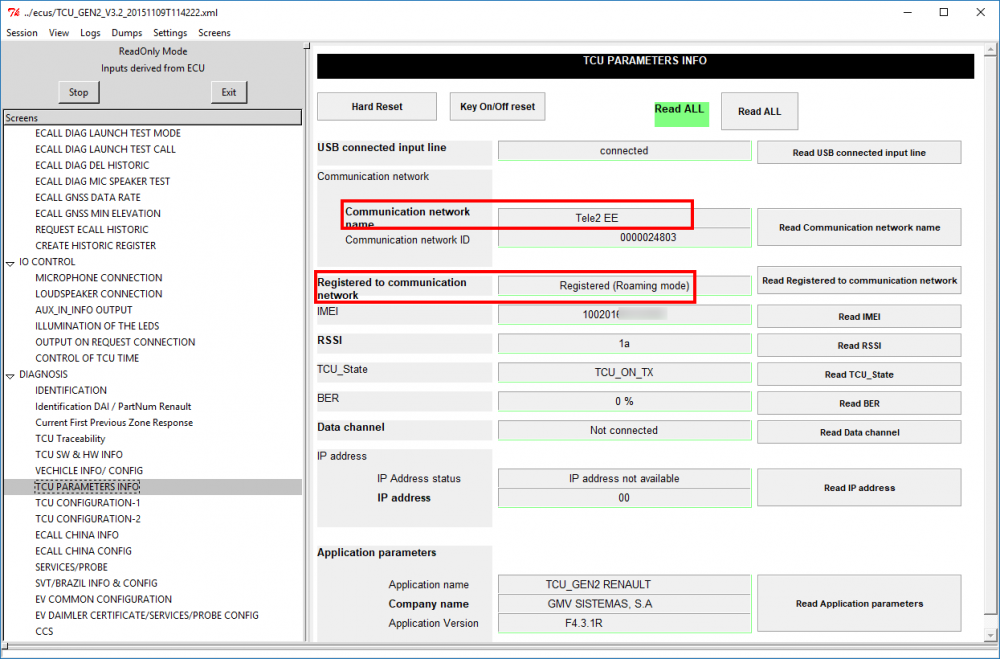The image size is (1000, 659).
Task: Click Read Communication network name button
Action: (x=859, y=227)
